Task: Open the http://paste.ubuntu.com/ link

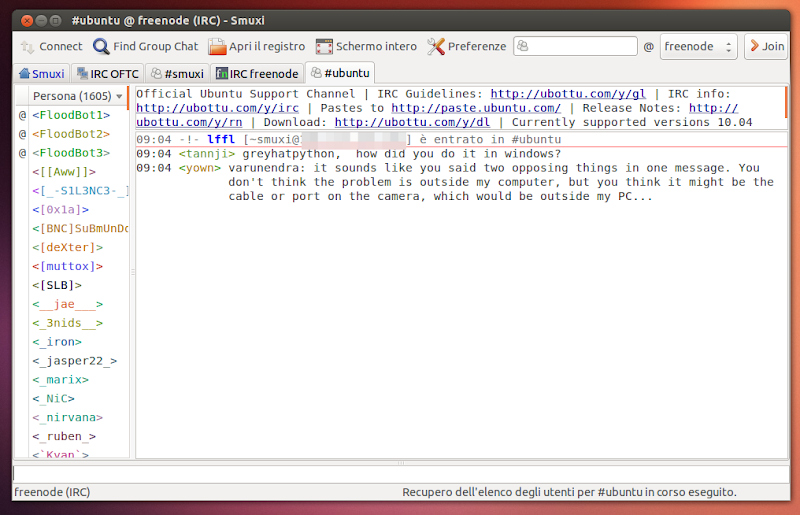Action: pyautogui.click(x=476, y=108)
